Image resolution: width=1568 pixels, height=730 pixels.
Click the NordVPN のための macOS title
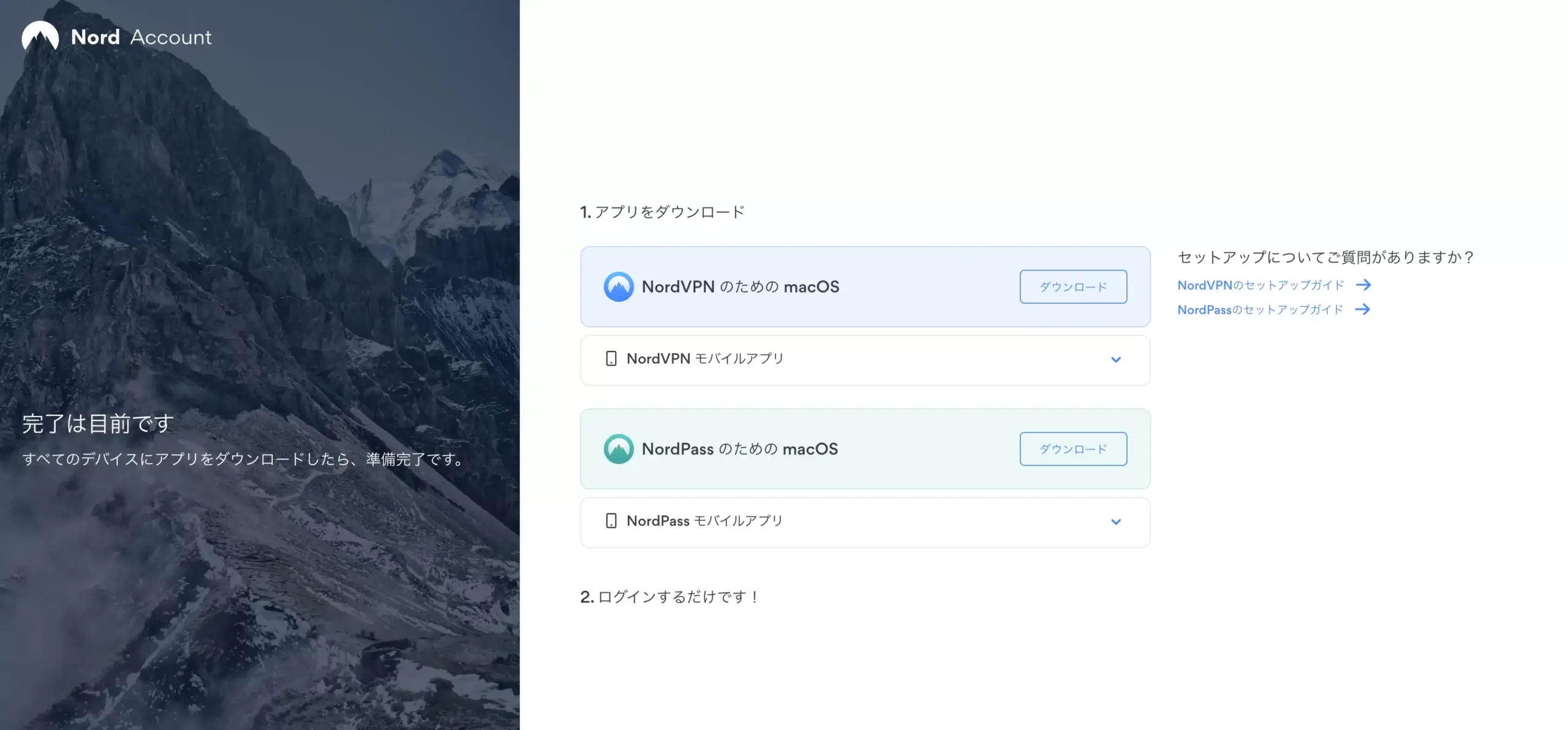[x=741, y=287]
